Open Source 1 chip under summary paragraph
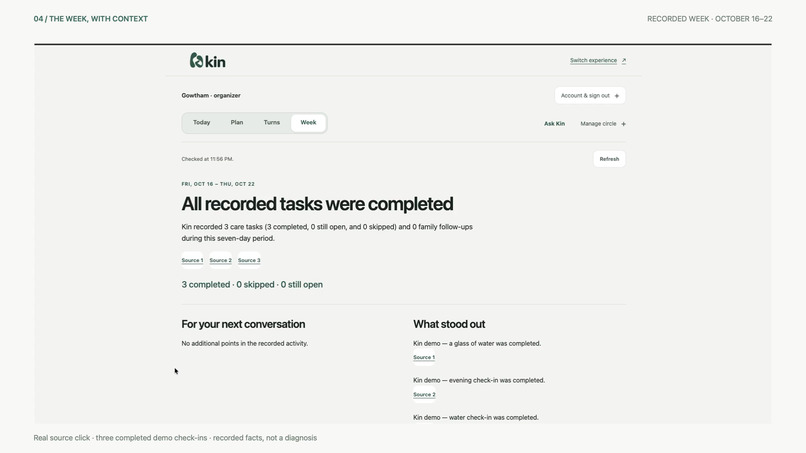 192,260
